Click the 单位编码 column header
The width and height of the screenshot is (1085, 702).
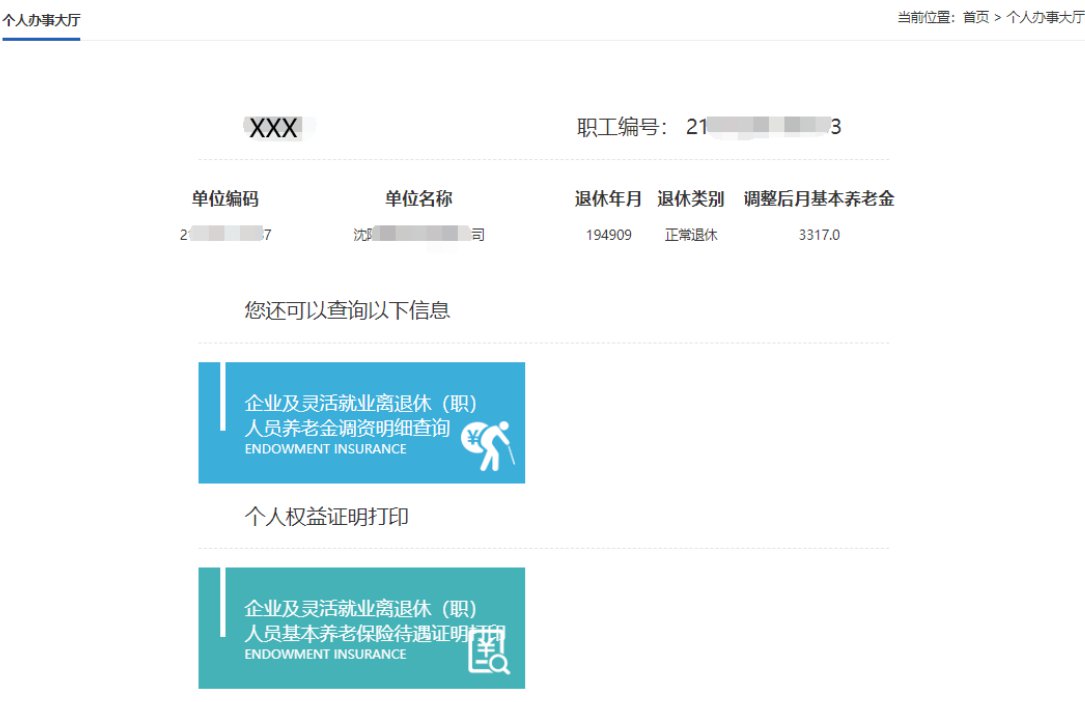point(225,199)
